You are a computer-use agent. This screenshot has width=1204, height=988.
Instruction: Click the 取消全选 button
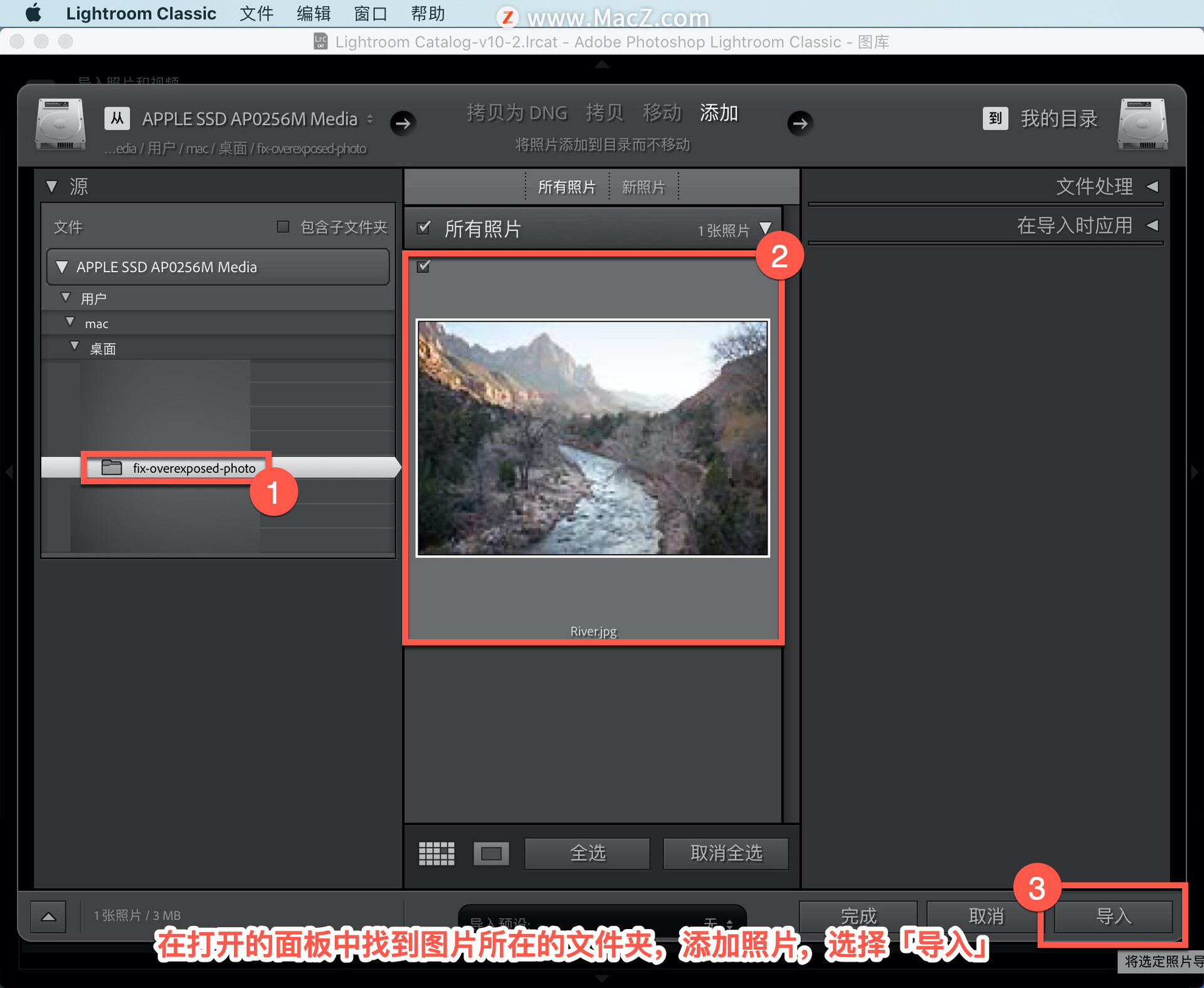[x=726, y=854]
